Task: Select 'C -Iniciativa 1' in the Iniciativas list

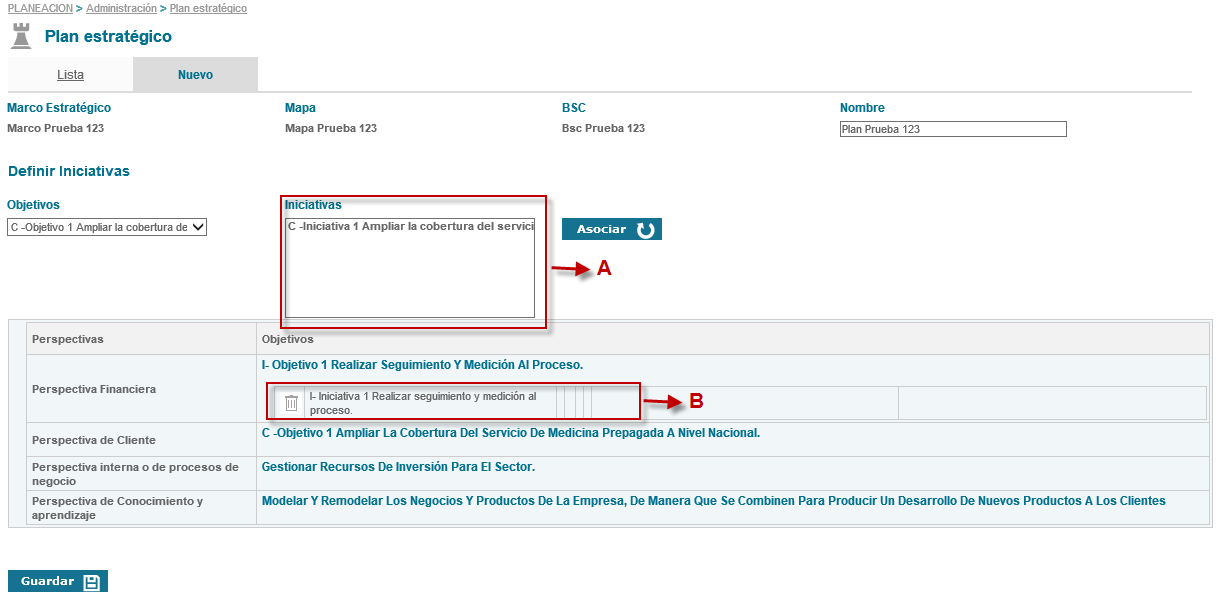Action: [410, 226]
